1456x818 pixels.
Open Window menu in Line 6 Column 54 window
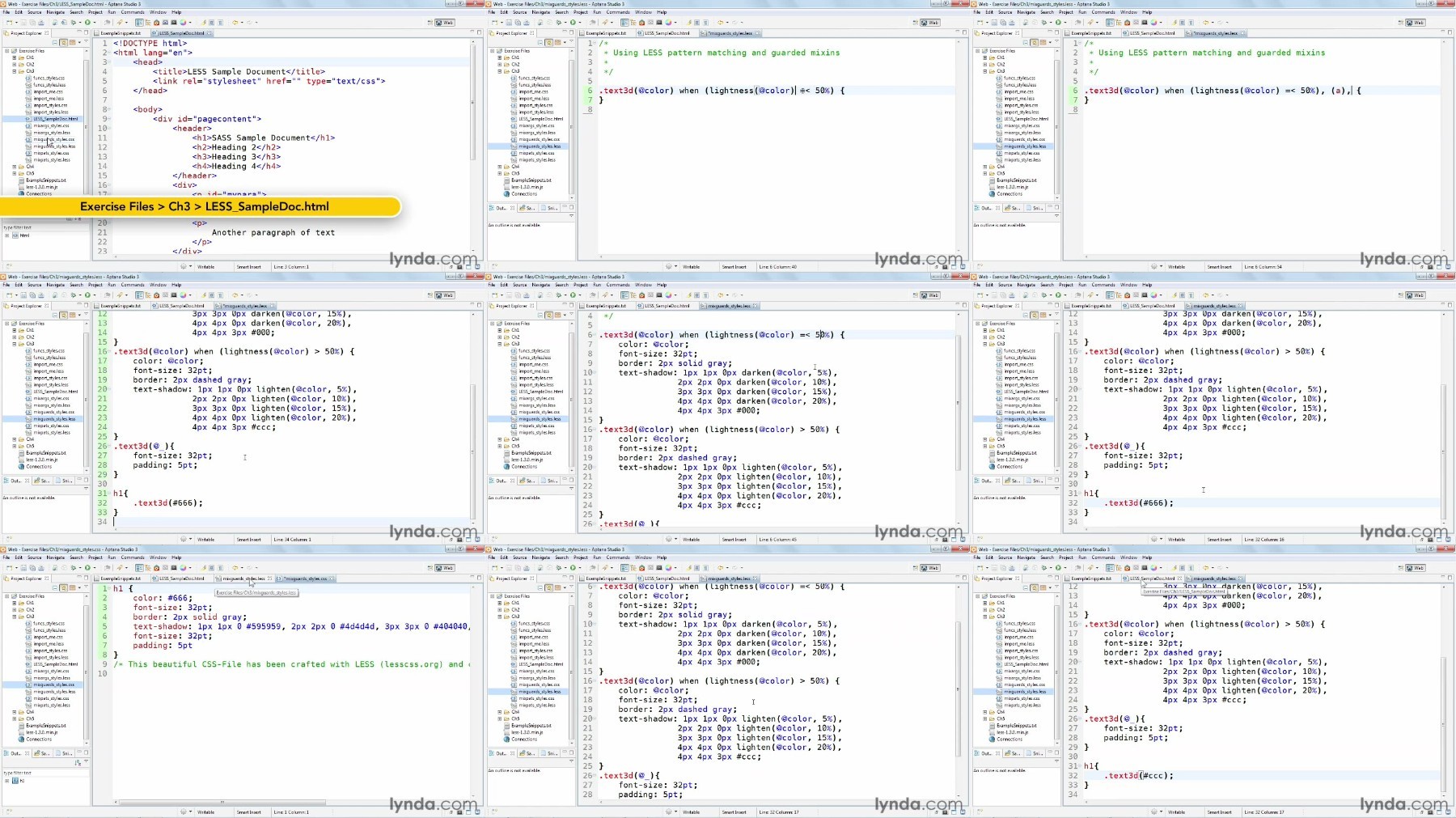point(1128,12)
